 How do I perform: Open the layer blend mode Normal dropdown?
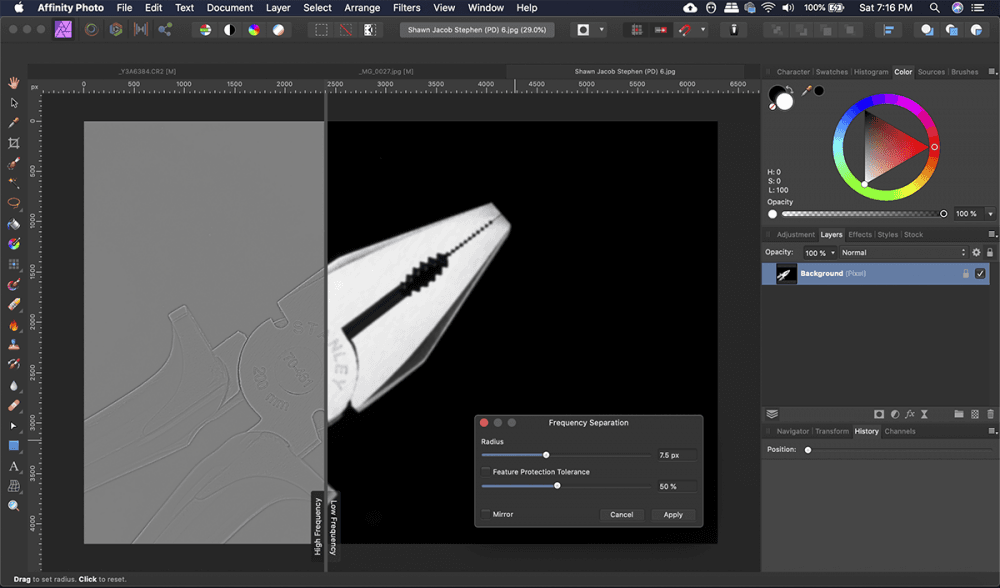tap(904, 253)
